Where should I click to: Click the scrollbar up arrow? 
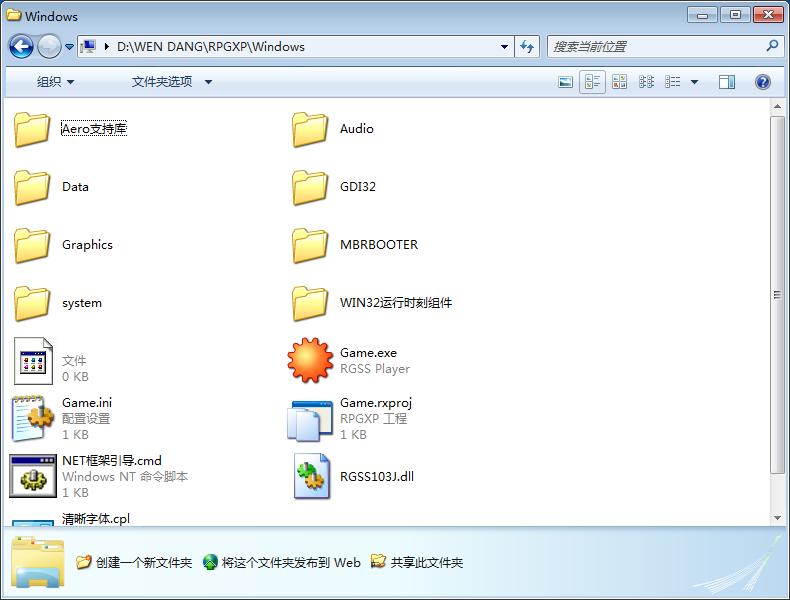click(x=777, y=106)
